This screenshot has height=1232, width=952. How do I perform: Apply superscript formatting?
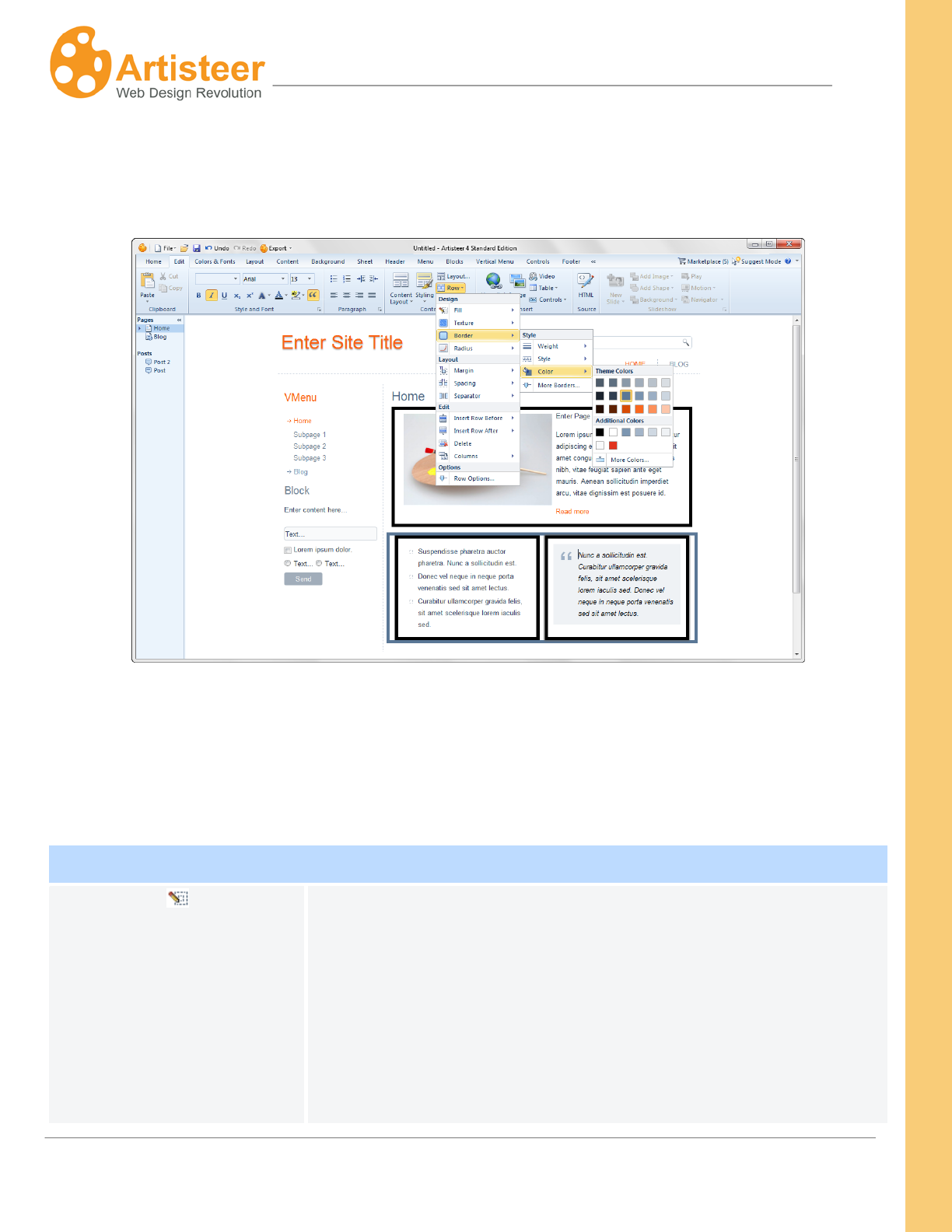click(x=250, y=296)
